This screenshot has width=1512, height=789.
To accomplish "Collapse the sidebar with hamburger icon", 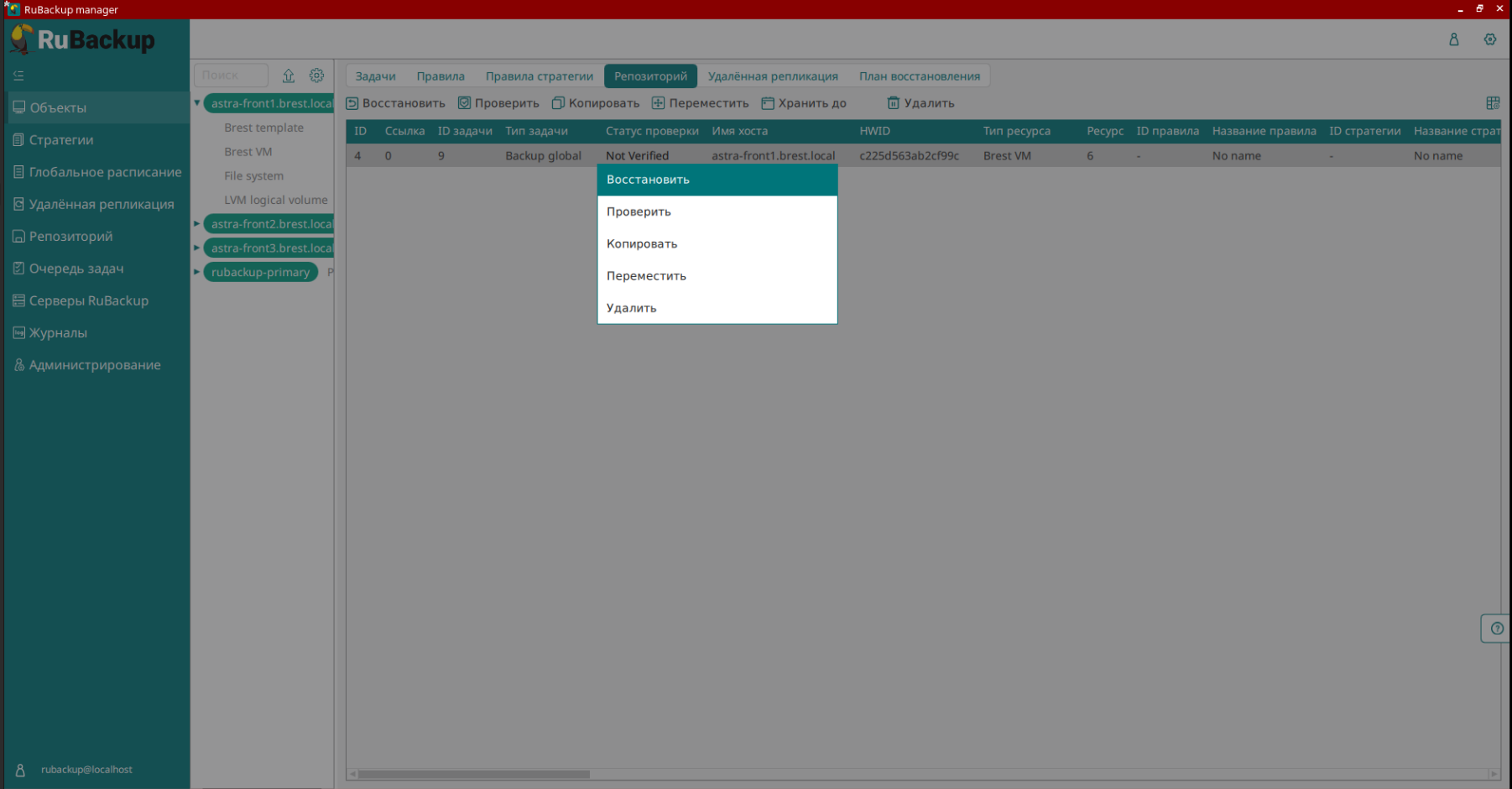I will coord(18,76).
